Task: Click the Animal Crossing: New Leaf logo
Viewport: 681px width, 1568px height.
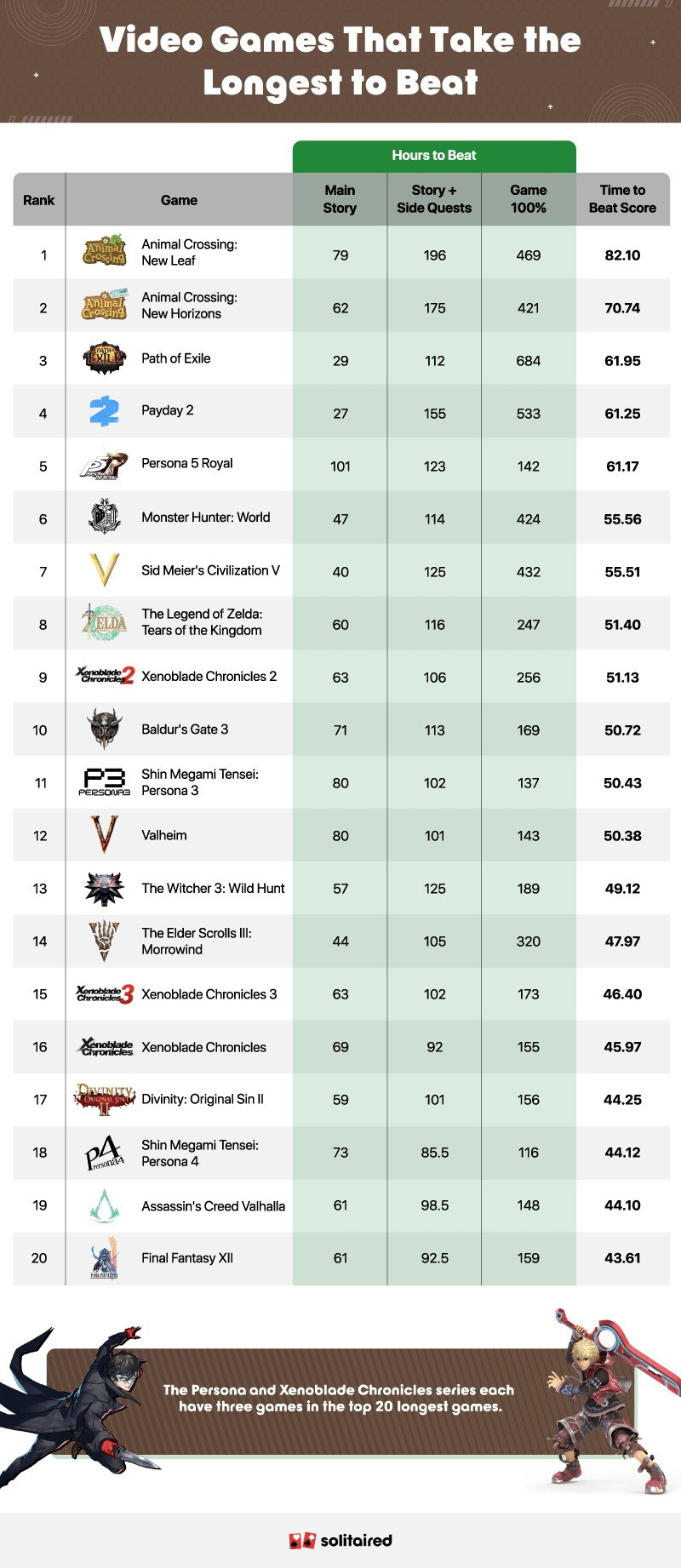Action: pos(105,253)
